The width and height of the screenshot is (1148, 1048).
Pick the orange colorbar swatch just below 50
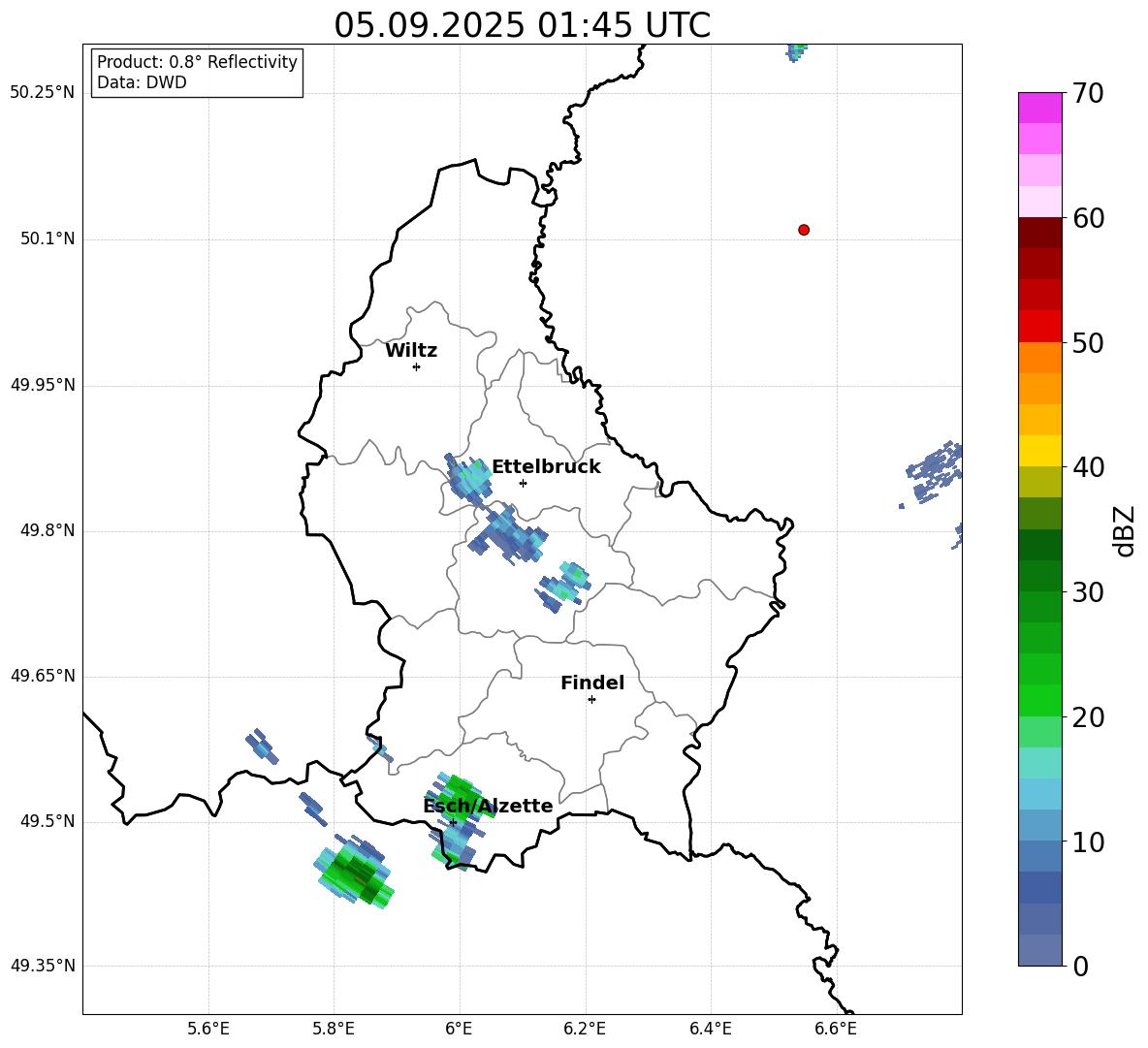(x=1039, y=357)
